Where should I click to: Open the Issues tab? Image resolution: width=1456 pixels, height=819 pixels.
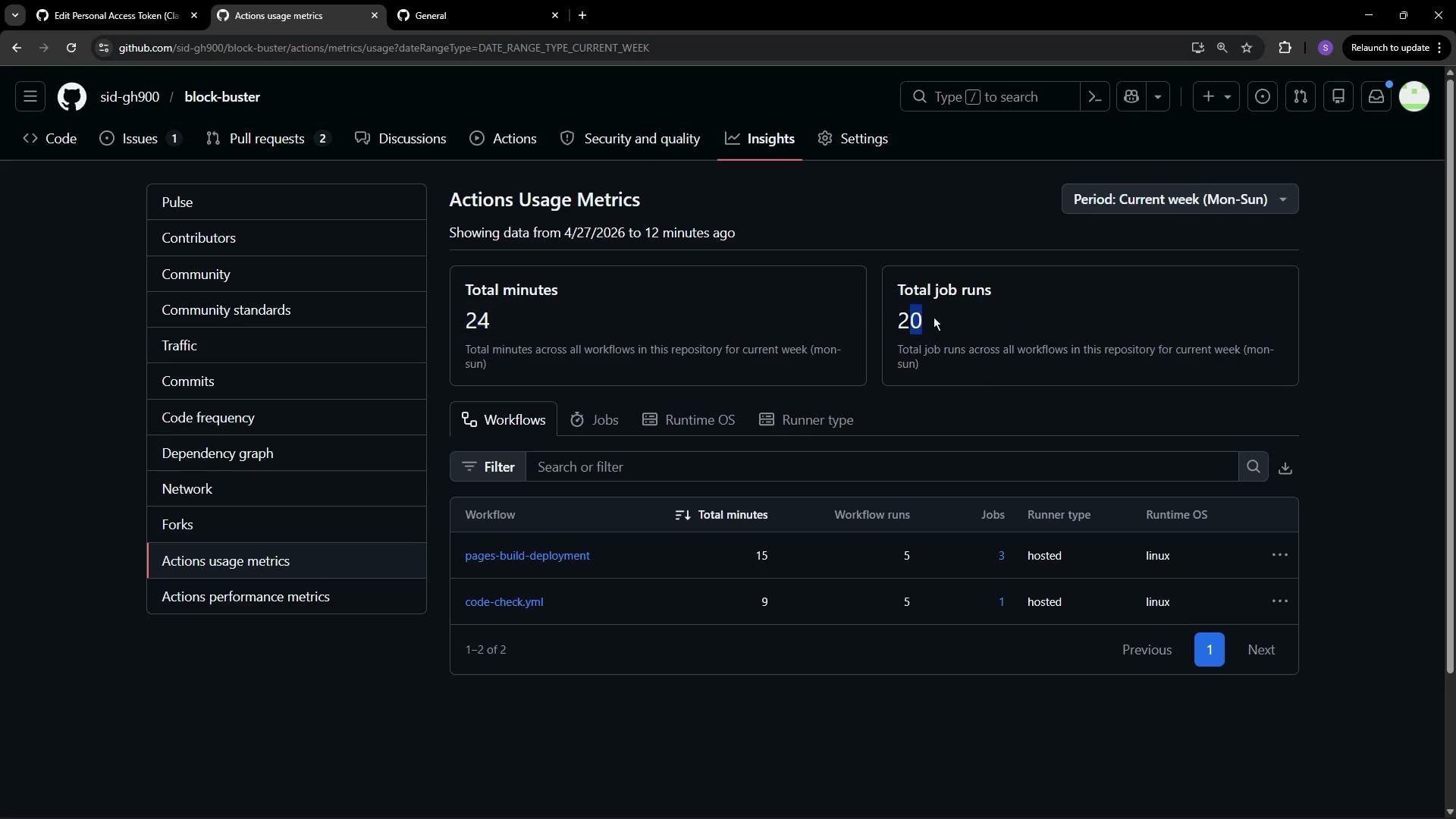[141, 139]
